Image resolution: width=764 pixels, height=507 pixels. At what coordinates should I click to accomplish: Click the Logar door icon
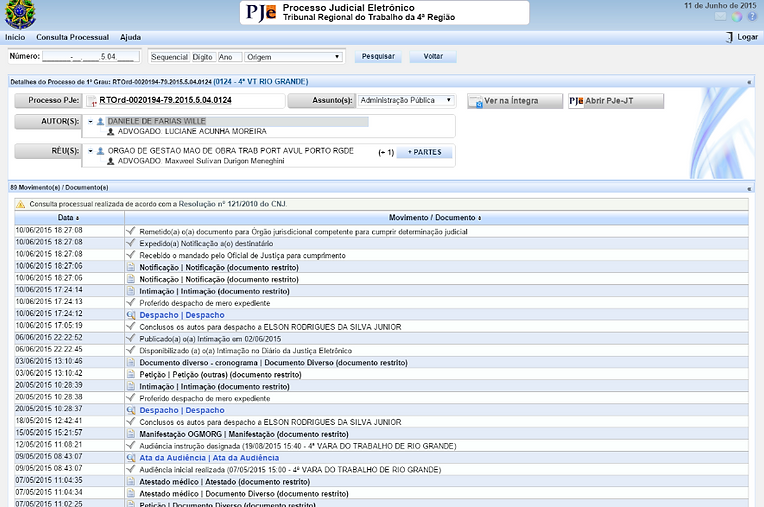click(x=729, y=37)
